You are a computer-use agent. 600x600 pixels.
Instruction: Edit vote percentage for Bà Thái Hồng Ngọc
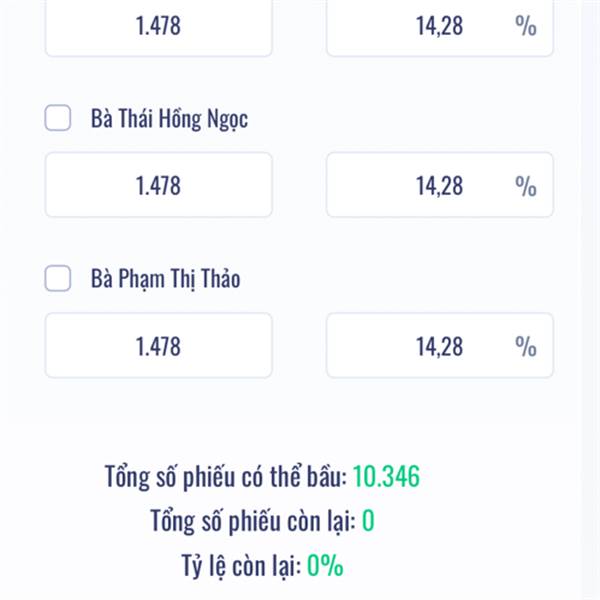(420, 185)
